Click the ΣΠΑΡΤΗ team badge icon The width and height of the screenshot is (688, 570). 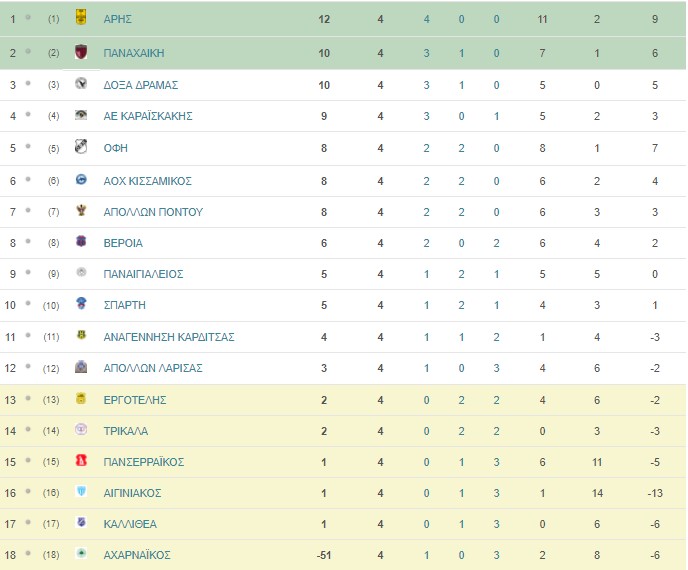coord(81,303)
